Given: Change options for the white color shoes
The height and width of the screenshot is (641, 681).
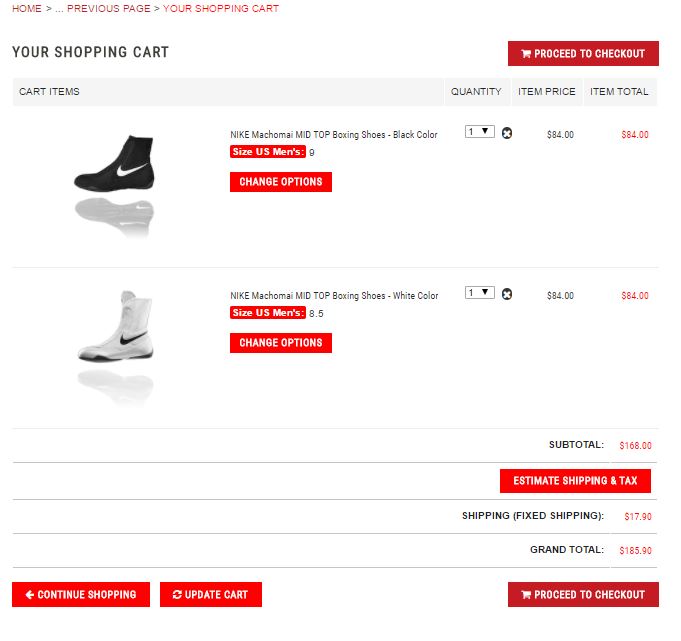Looking at the screenshot, I should pos(281,343).
